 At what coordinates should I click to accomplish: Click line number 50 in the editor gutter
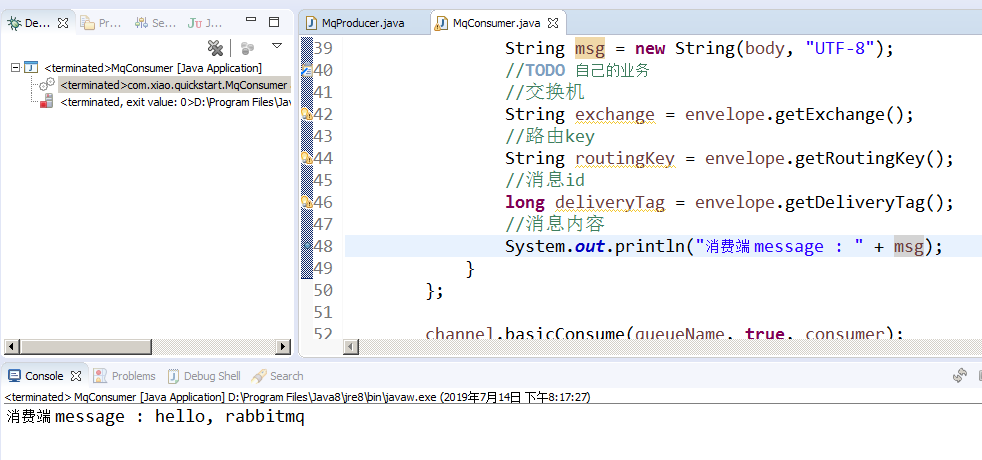[x=323, y=290]
